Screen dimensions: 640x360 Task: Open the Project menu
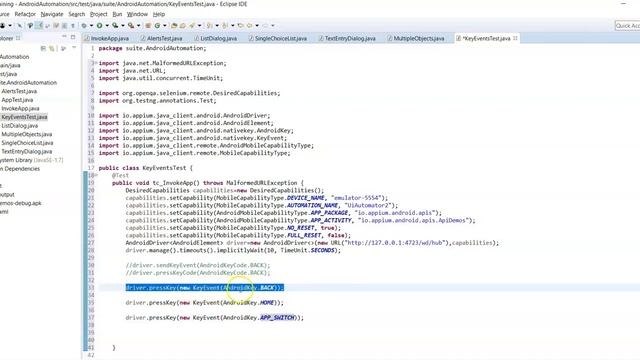point(98,14)
